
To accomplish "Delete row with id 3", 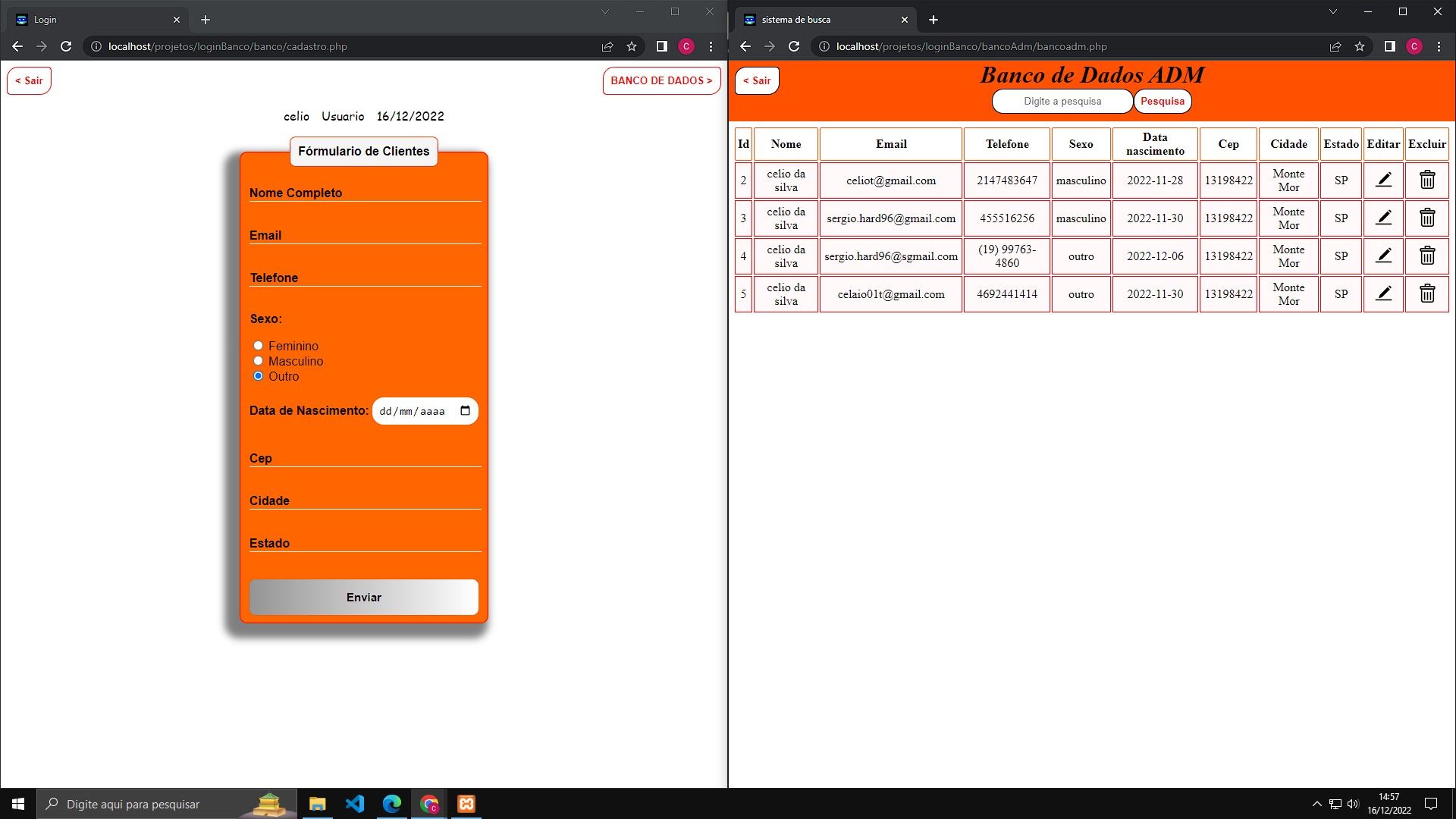I will point(1427,218).
